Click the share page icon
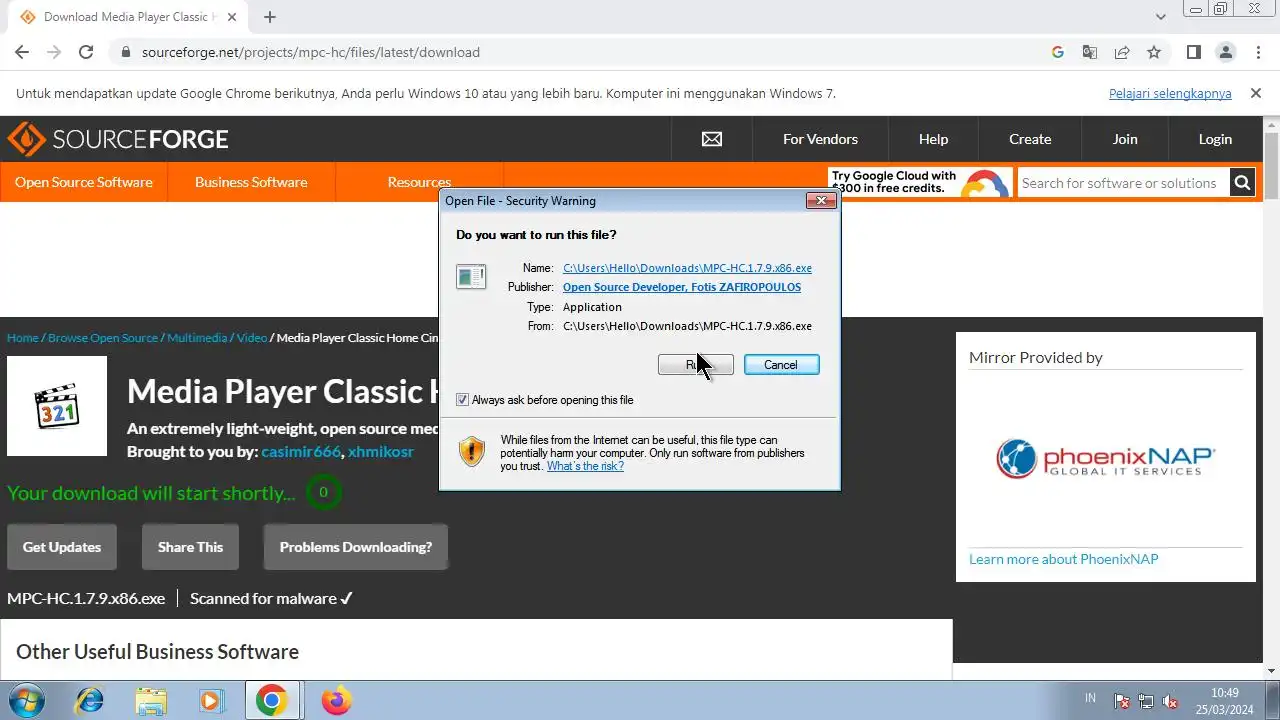 coord(1122,52)
